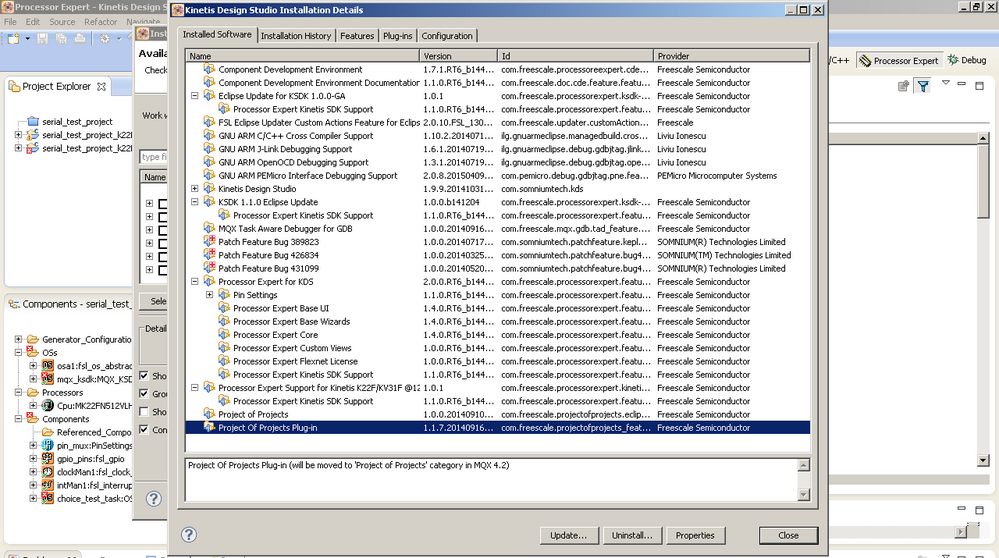Click the osa1:fsl_os_abstraction component icon

48,366
